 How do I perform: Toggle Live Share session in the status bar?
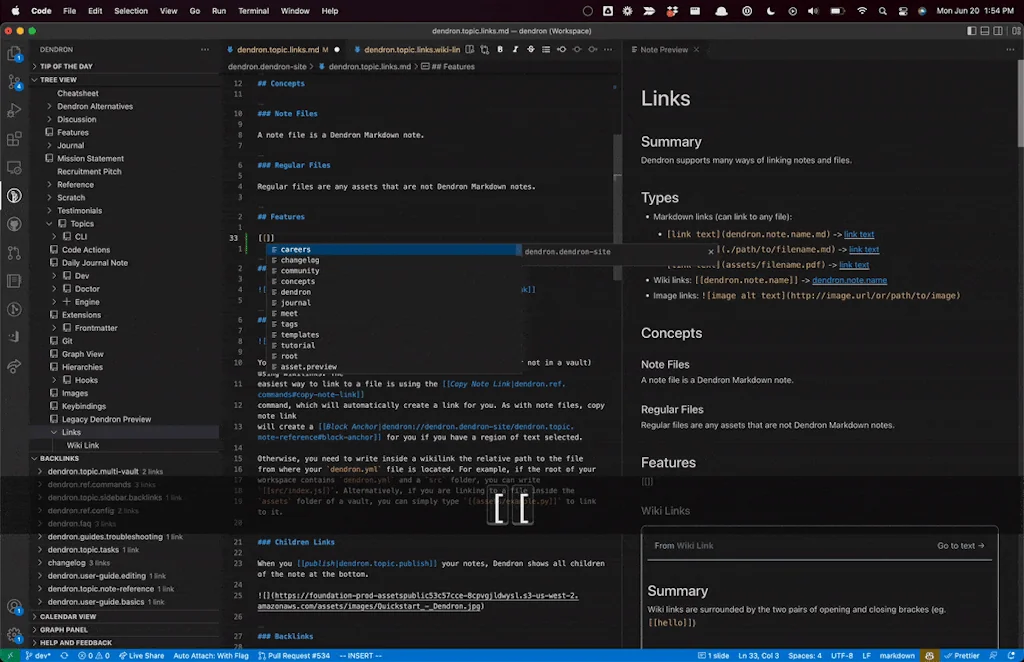pyautogui.click(x=140, y=655)
